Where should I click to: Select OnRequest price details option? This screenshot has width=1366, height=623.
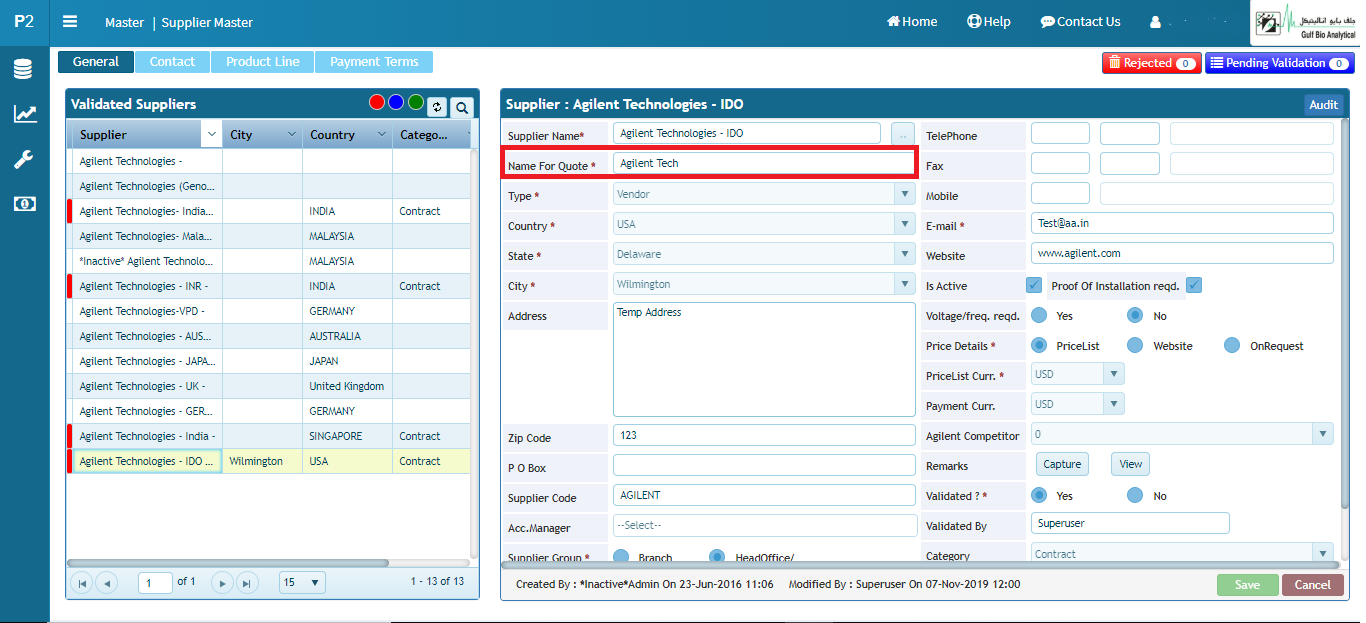click(x=1232, y=345)
